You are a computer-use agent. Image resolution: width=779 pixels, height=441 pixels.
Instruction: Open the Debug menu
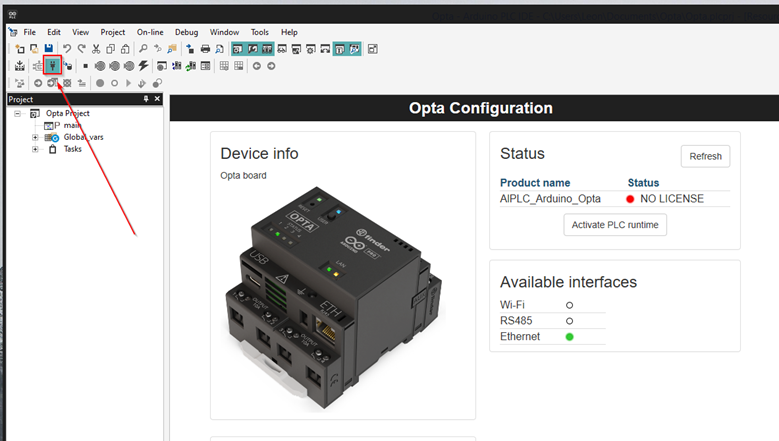pos(186,32)
